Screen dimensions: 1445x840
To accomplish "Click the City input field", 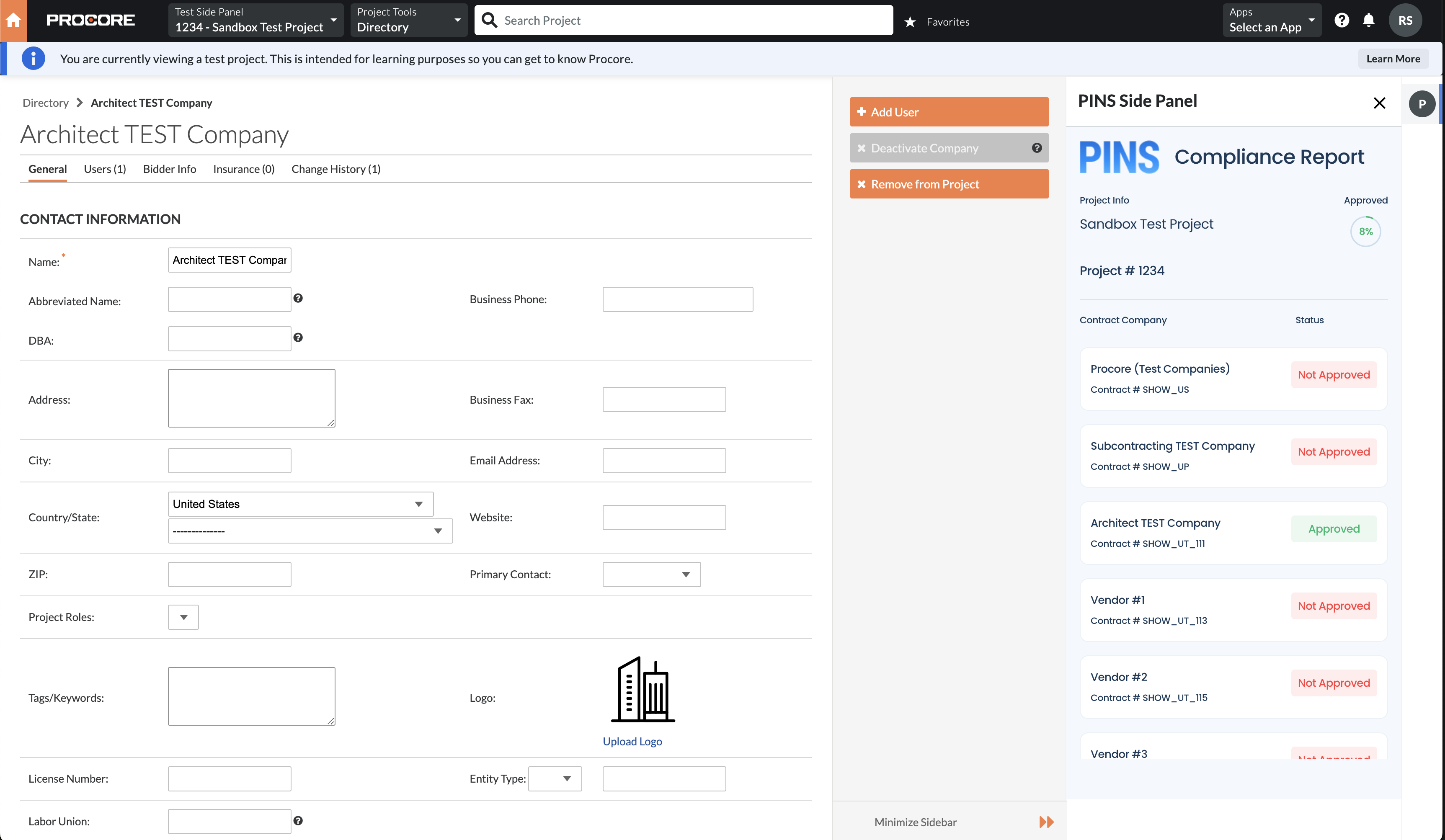I will coord(230,461).
